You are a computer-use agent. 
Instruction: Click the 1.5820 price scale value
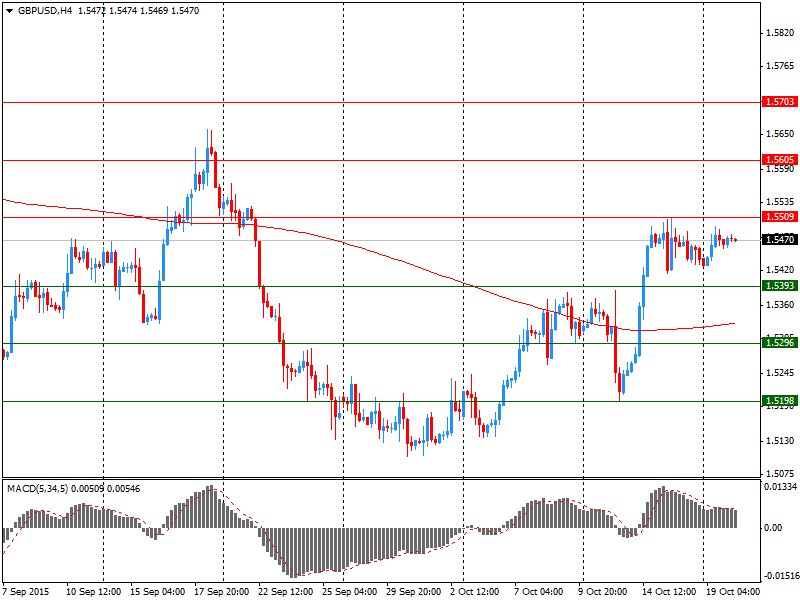point(781,33)
